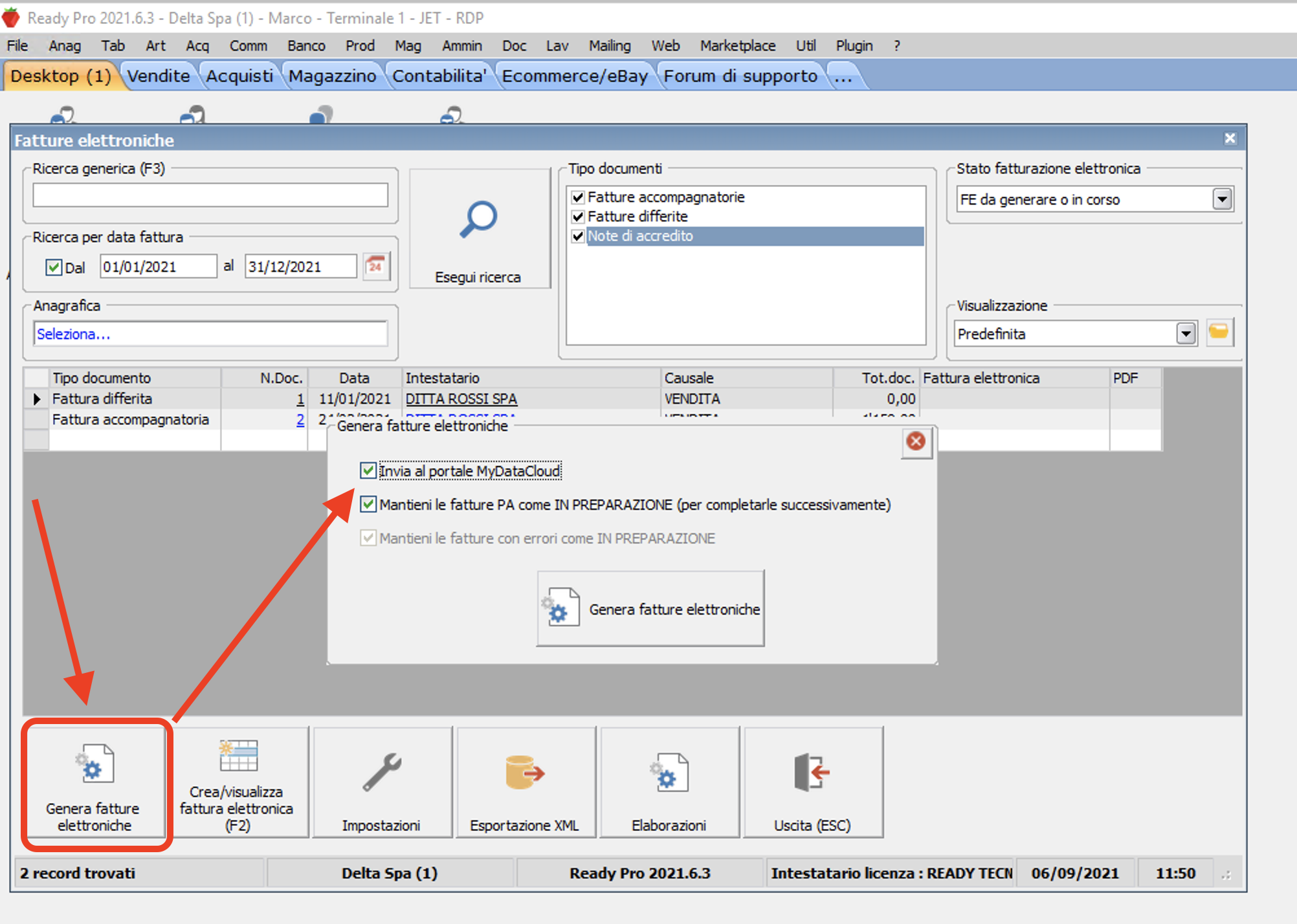The height and width of the screenshot is (924, 1297).
Task: Click Genera fatture elettroniche bottom toolbar button
Action: [94, 782]
